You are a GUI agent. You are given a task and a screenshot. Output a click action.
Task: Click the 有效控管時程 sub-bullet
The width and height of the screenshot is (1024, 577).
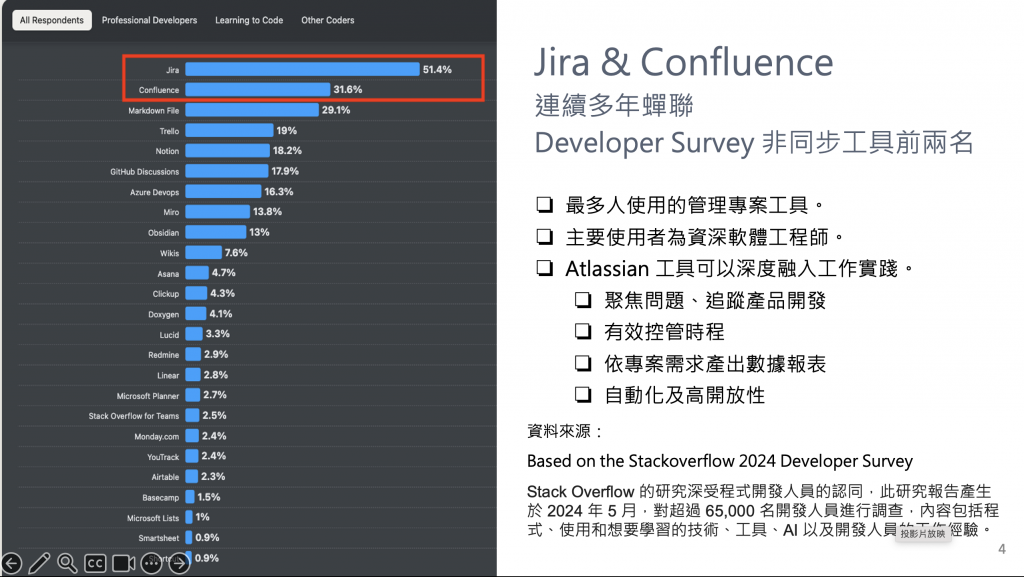(664, 332)
